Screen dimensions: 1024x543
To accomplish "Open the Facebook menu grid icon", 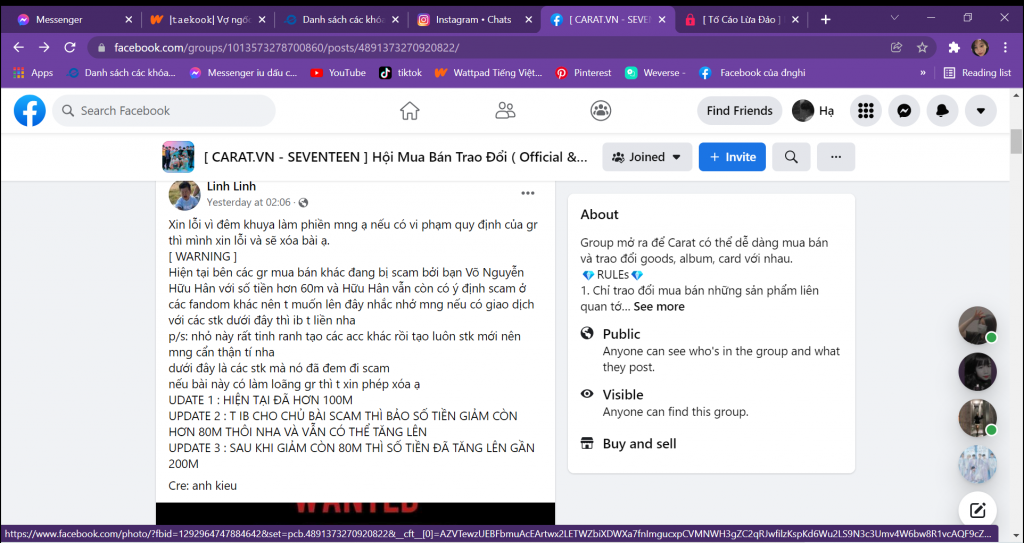I will (866, 111).
